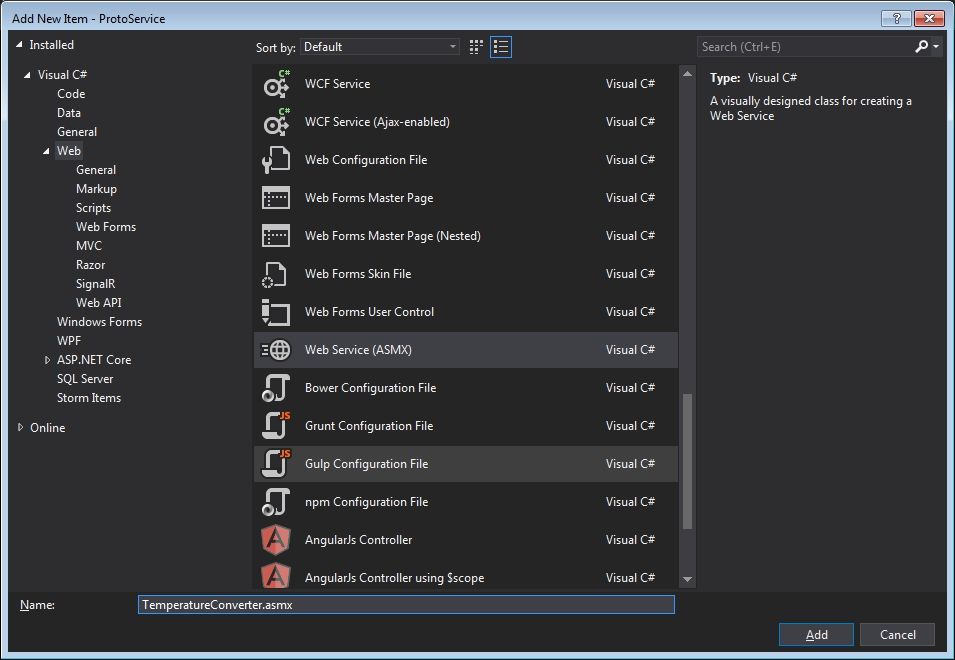Expand the ASP.NET Core node
The width and height of the screenshot is (955, 660).
pyautogui.click(x=47, y=360)
